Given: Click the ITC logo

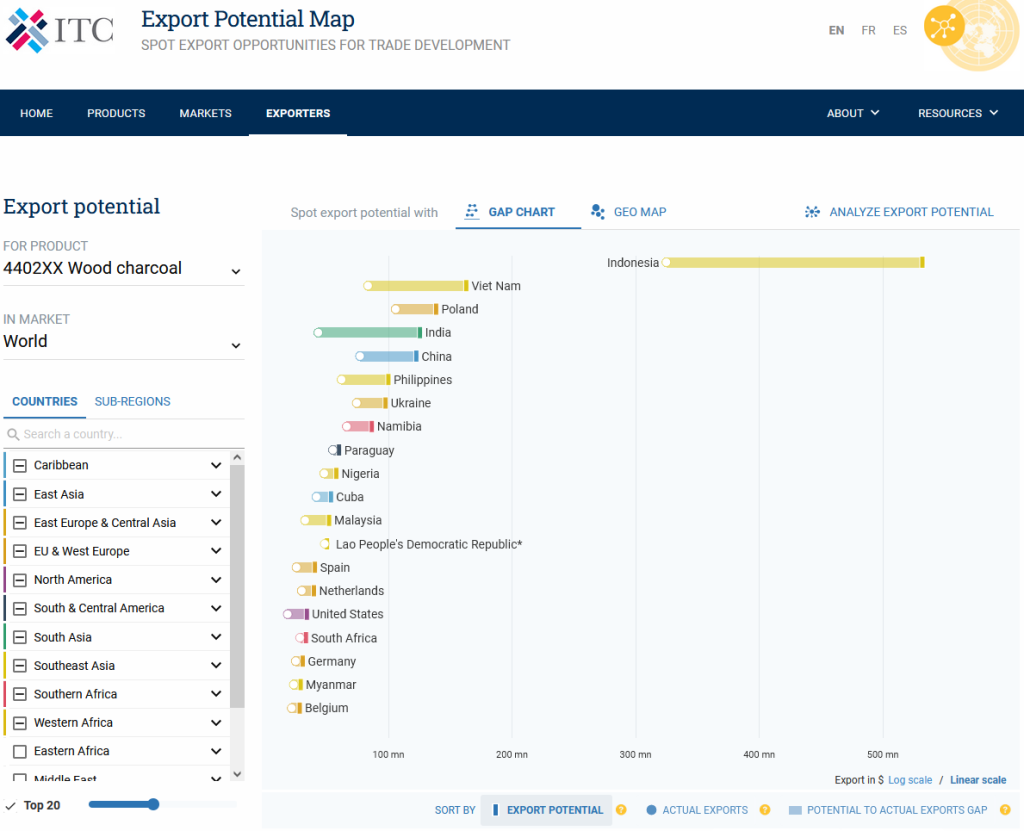Looking at the screenshot, I should (x=57, y=30).
